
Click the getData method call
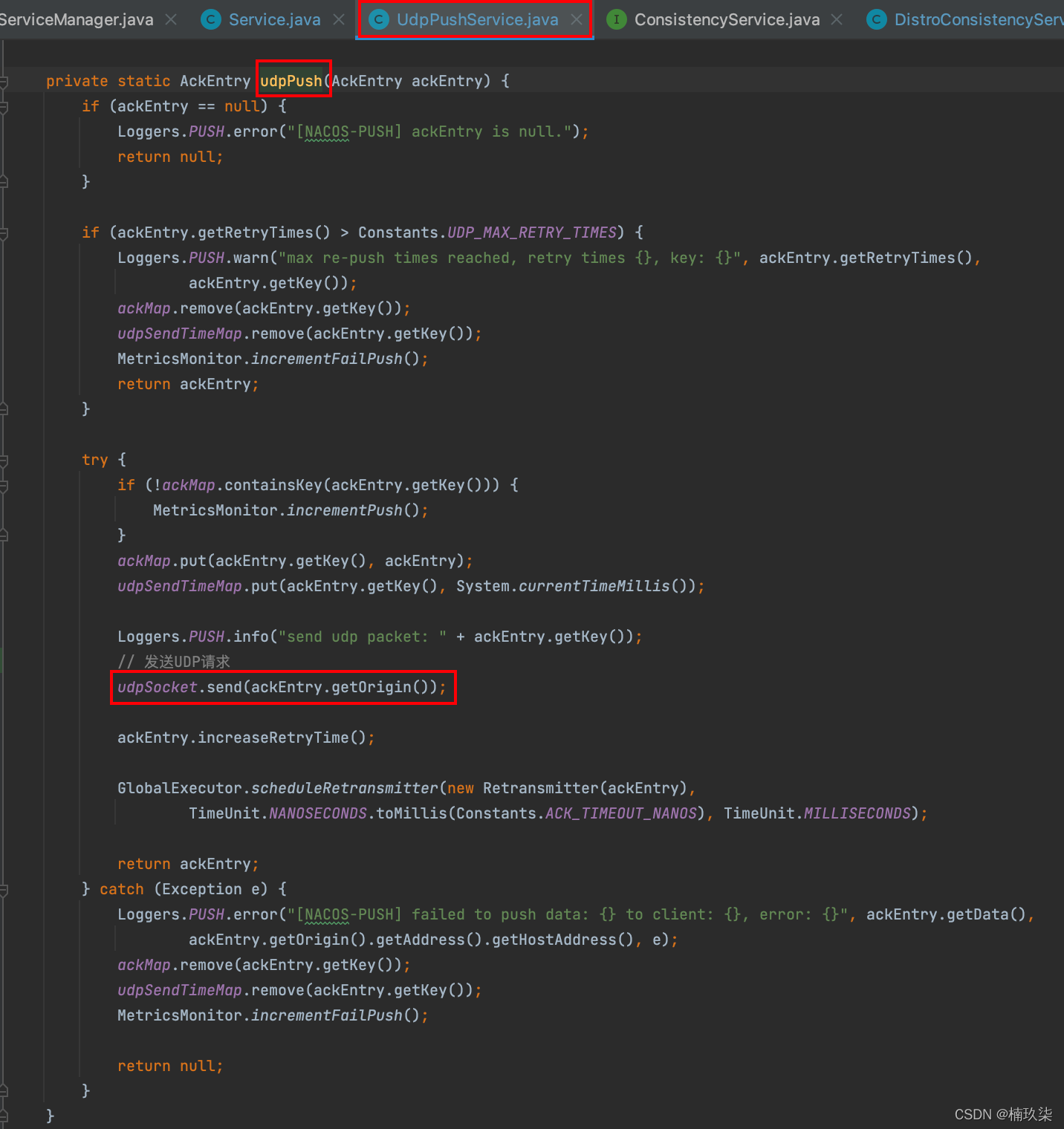[978, 914]
